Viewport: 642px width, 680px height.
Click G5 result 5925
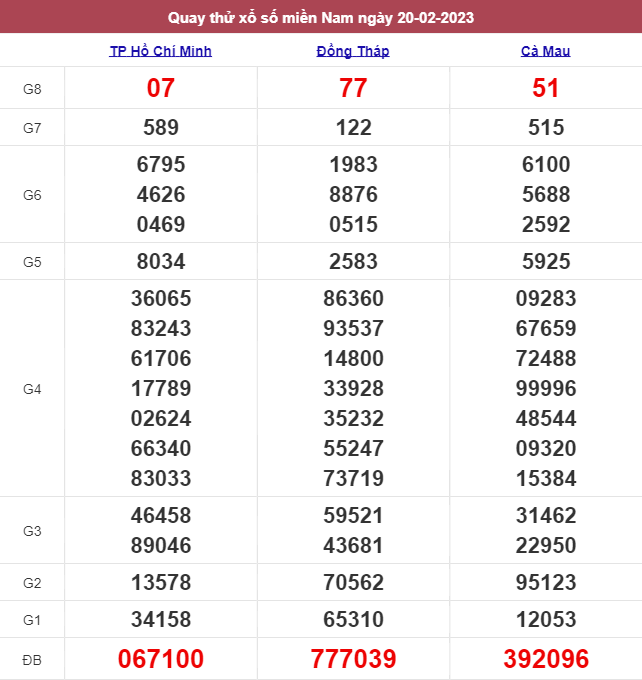pos(546,261)
